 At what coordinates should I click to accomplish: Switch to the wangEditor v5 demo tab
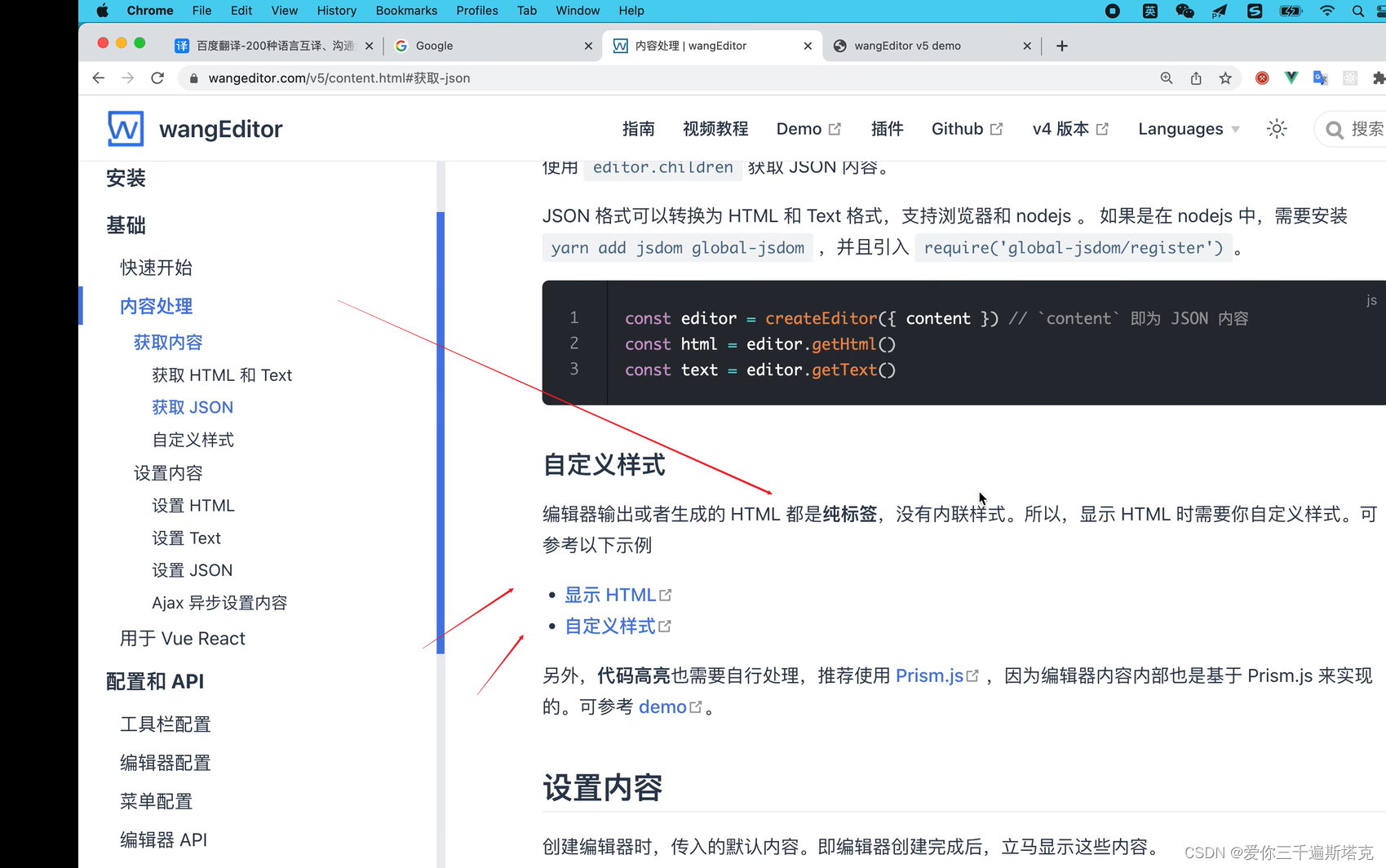[910, 46]
